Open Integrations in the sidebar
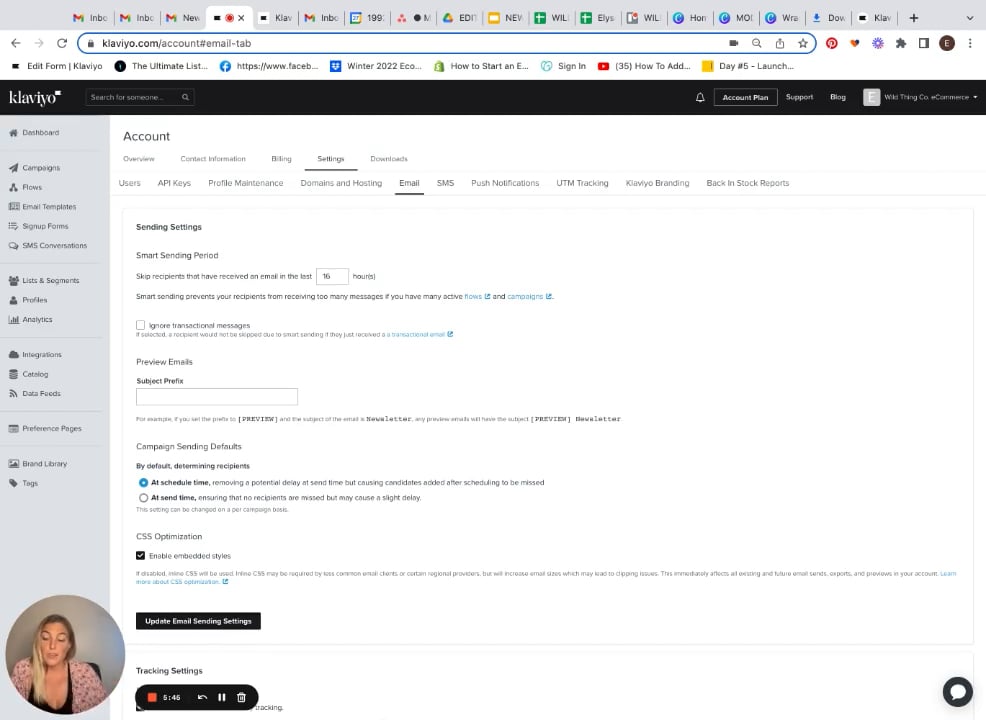Viewport: 986px width, 720px height. pyautogui.click(x=35, y=355)
